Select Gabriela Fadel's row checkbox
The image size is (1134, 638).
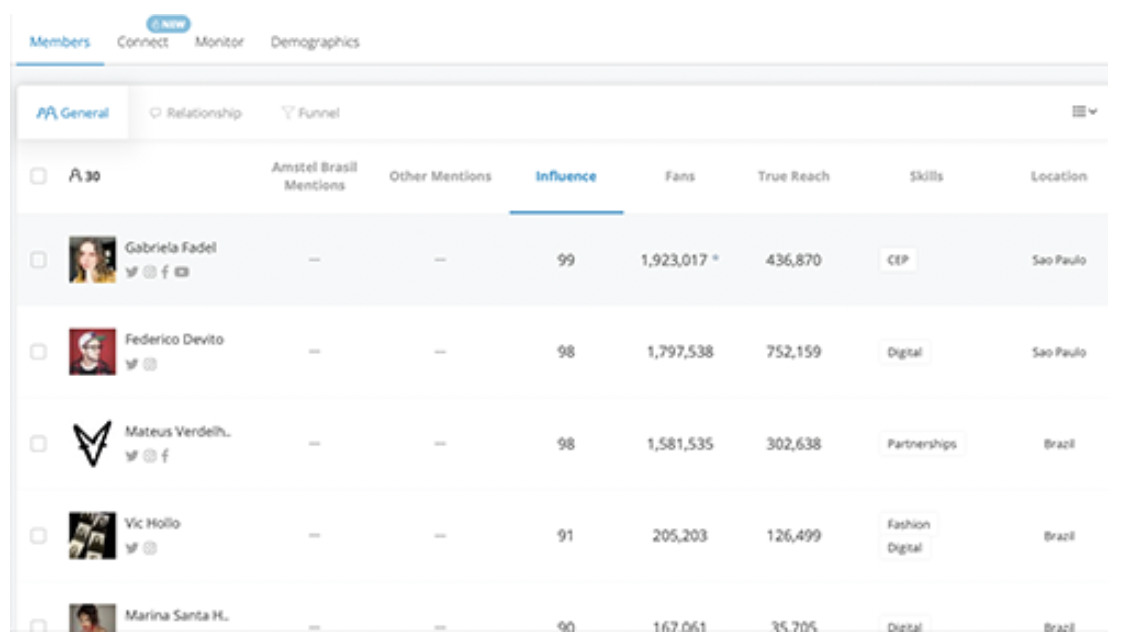click(x=38, y=260)
